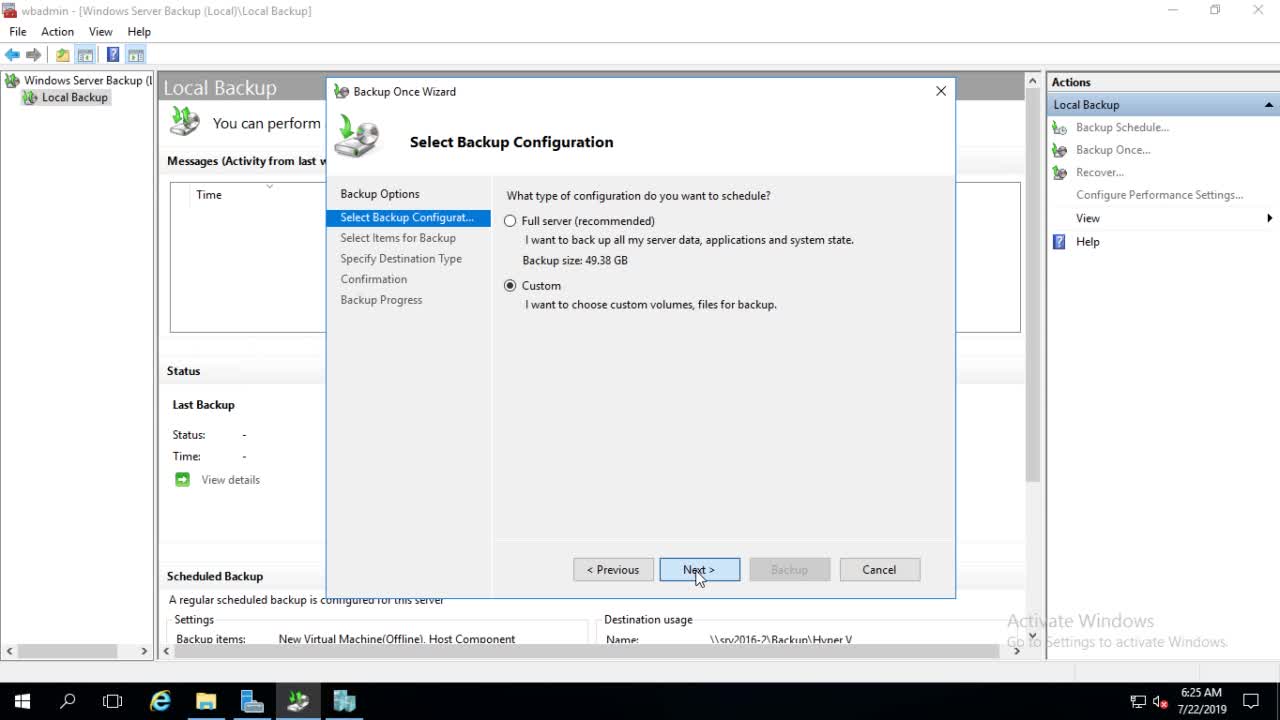This screenshot has width=1280, height=720.
Task: Close the Backup Once Wizard dialog
Action: point(941,91)
